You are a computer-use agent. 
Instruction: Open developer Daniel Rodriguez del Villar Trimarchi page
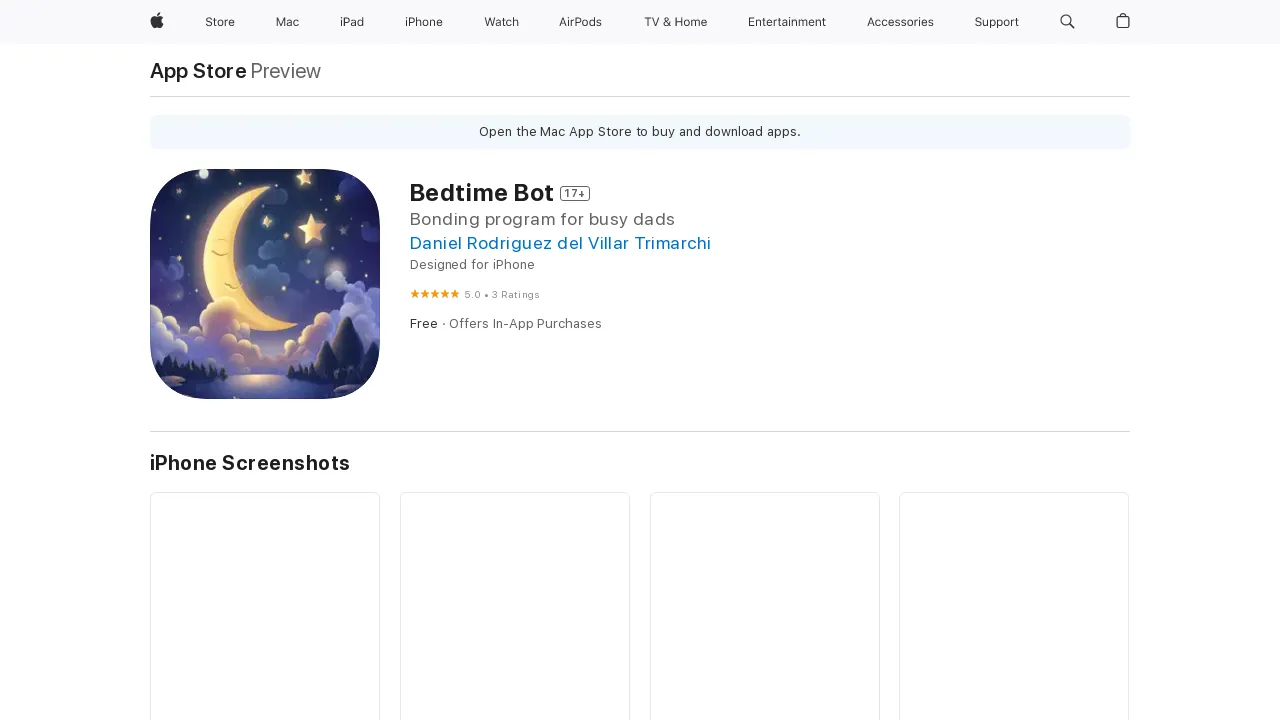(560, 243)
